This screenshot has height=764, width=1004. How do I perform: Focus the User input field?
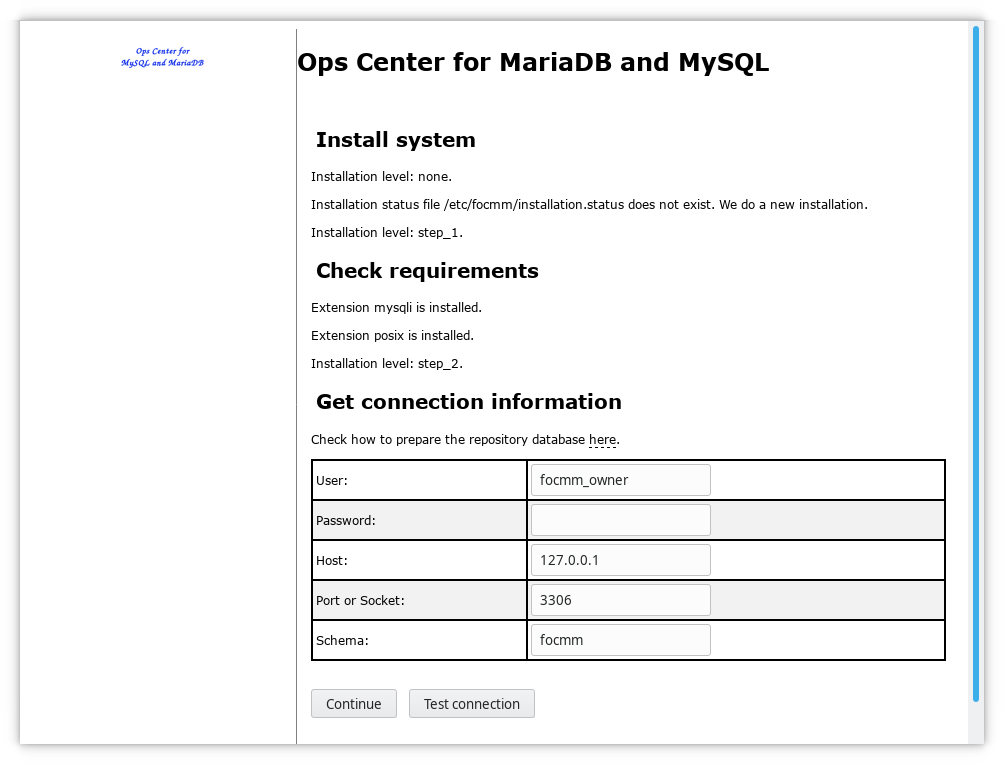point(620,480)
